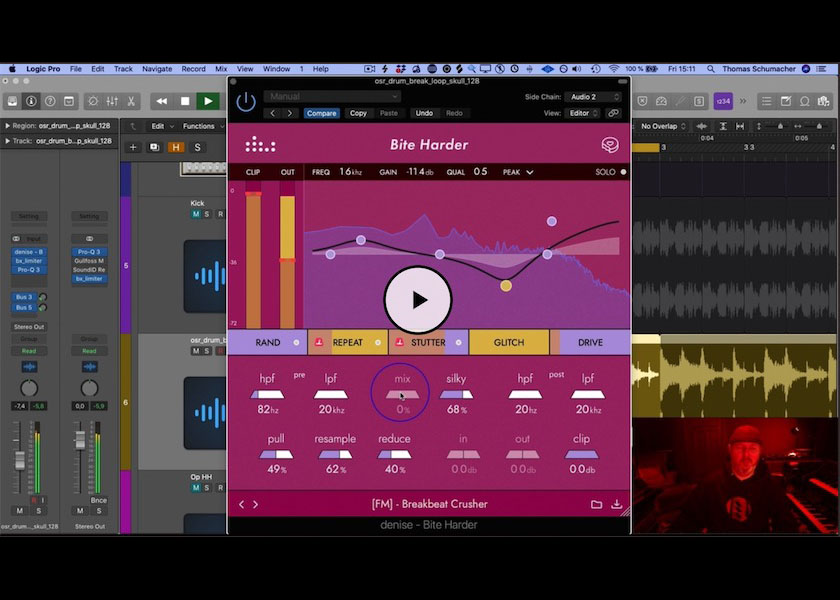
Task: Open Smart Controls dial icon
Action: pos(93,101)
